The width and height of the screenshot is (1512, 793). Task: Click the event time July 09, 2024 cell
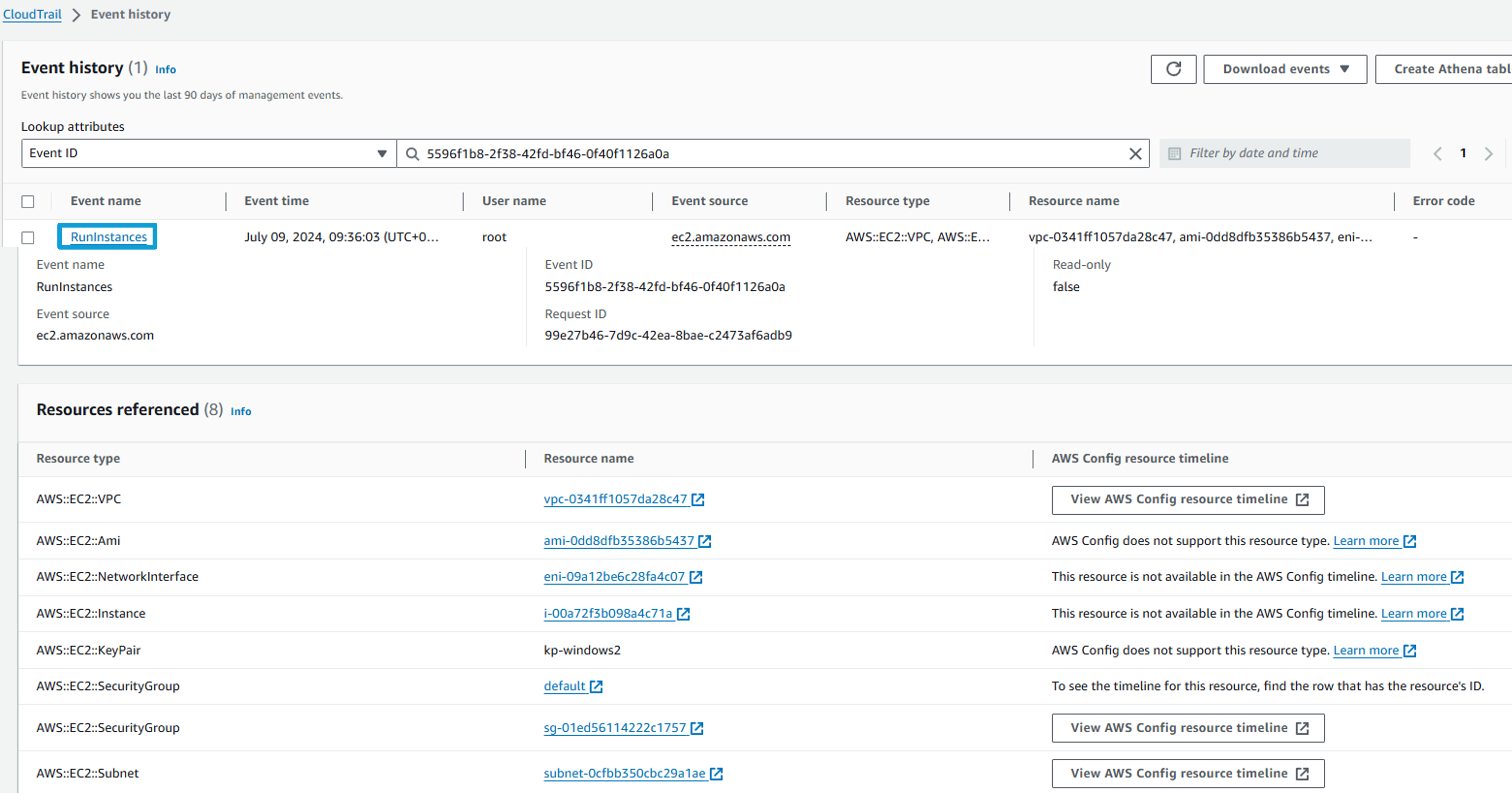click(x=341, y=237)
